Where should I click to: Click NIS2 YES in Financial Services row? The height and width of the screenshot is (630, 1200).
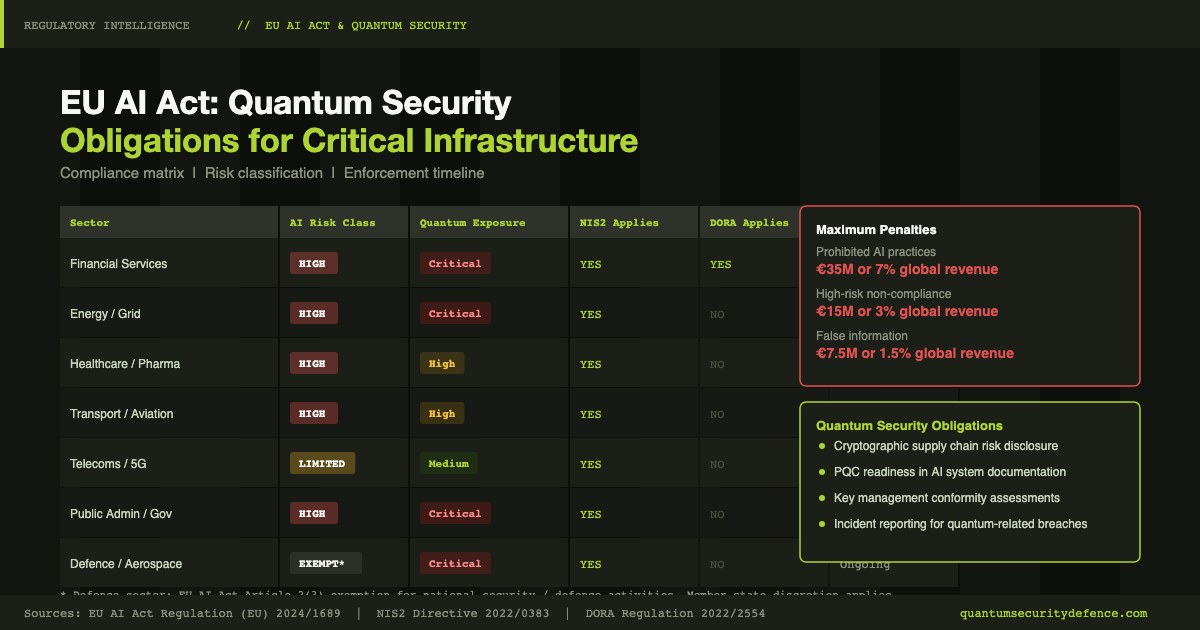click(590, 265)
